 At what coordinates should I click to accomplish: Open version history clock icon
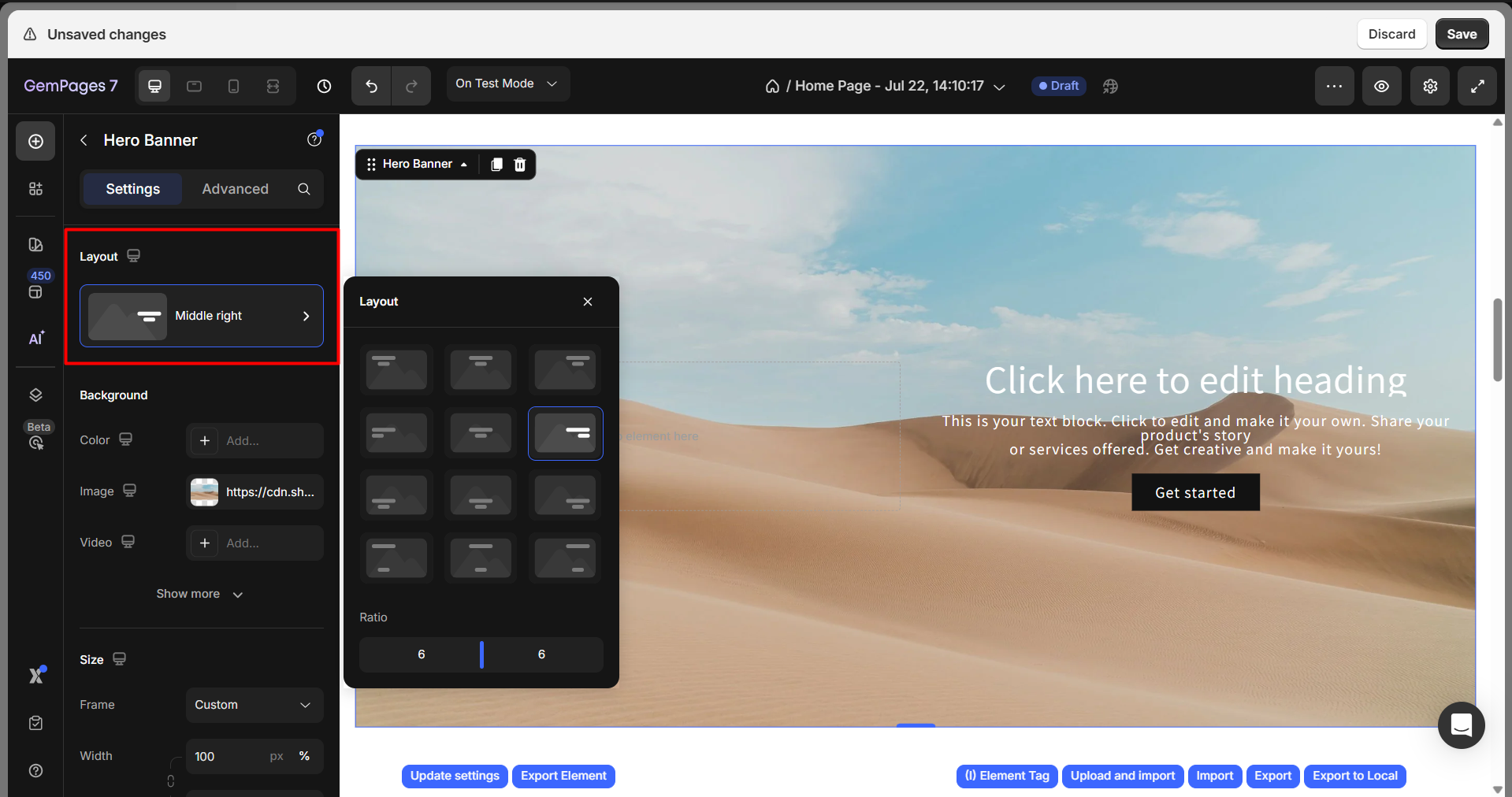coord(324,87)
